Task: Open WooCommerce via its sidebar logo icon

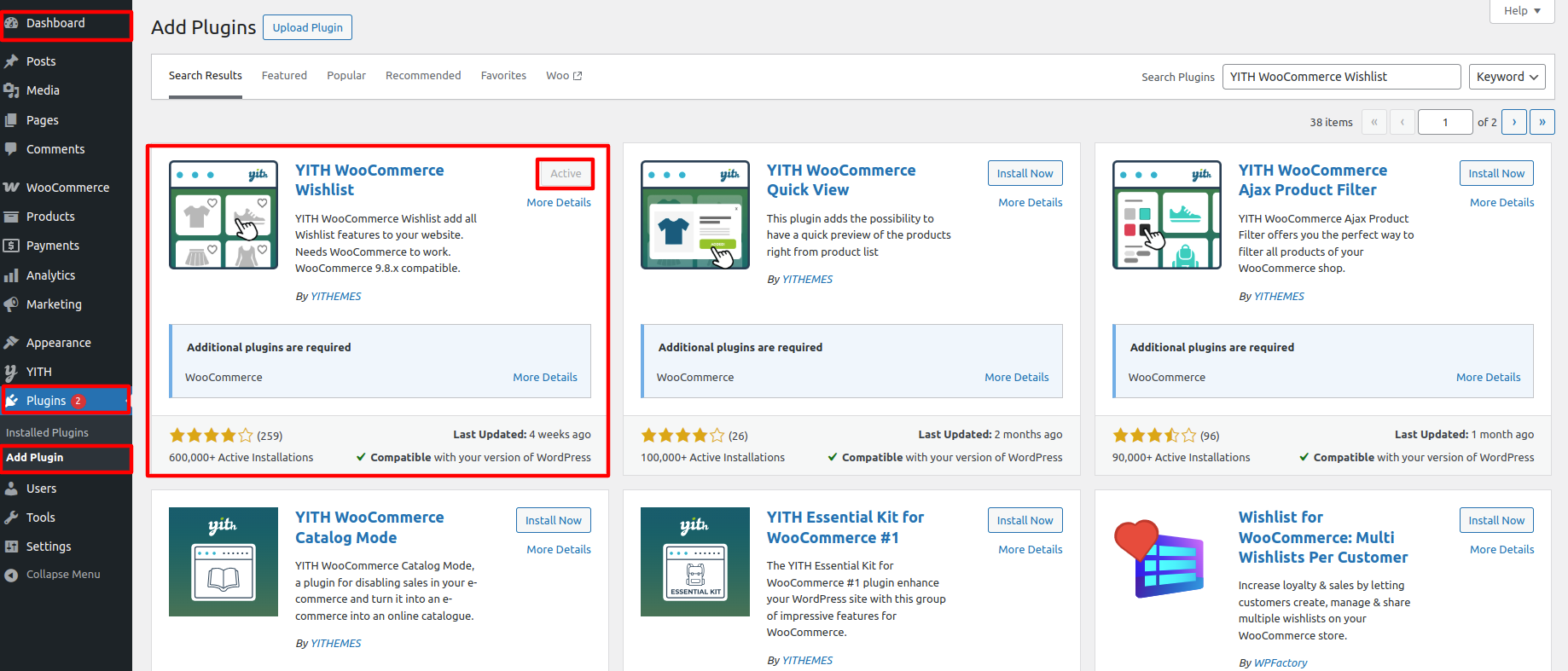Action: (11, 188)
